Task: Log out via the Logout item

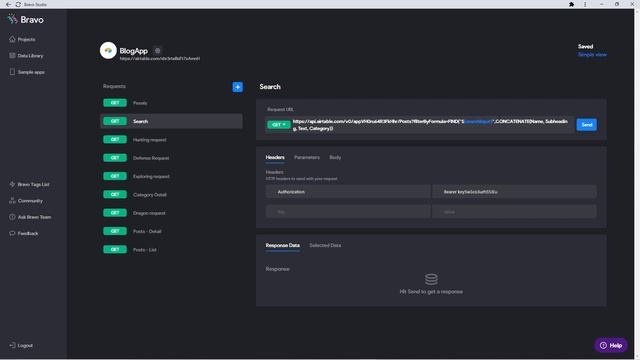Action: click(21, 345)
